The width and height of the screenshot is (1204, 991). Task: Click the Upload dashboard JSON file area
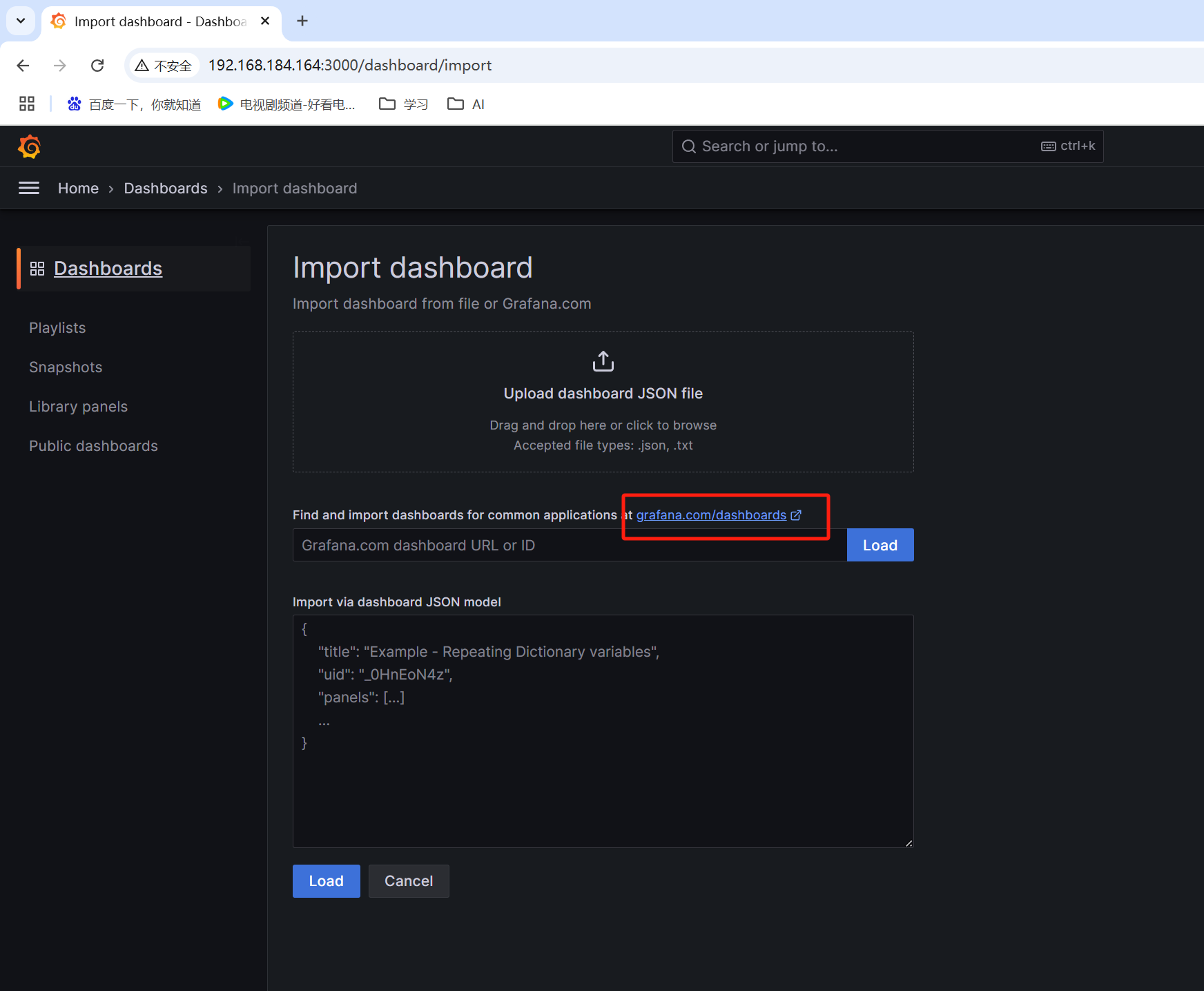point(603,402)
